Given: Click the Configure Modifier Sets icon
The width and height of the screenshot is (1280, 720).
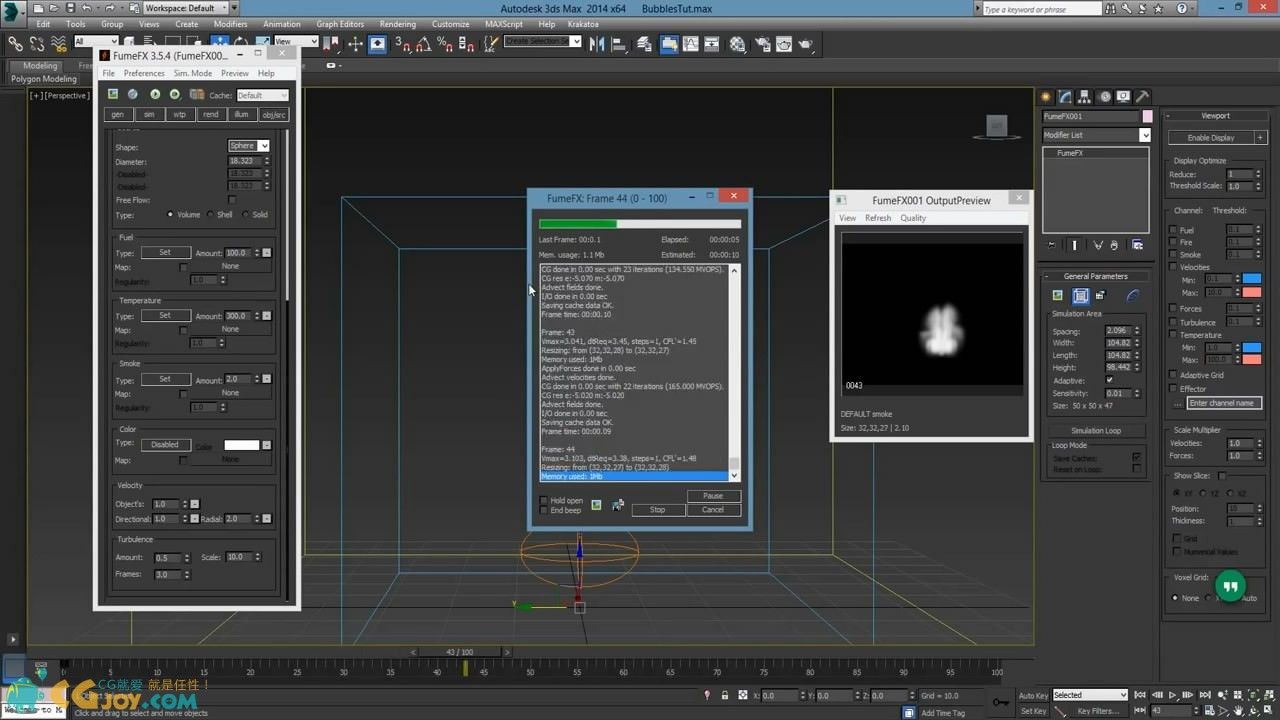Looking at the screenshot, I should pyautogui.click(x=1138, y=245).
